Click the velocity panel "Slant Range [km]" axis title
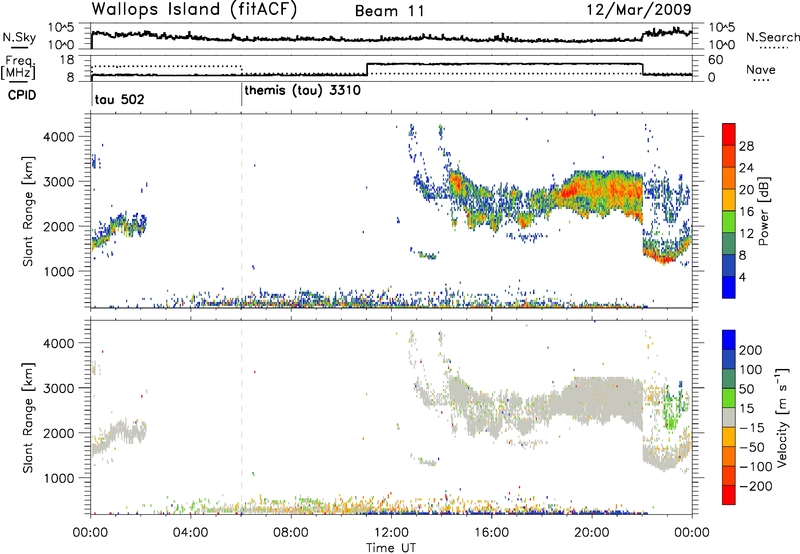Image resolution: width=800 pixels, height=554 pixels. click(28, 417)
